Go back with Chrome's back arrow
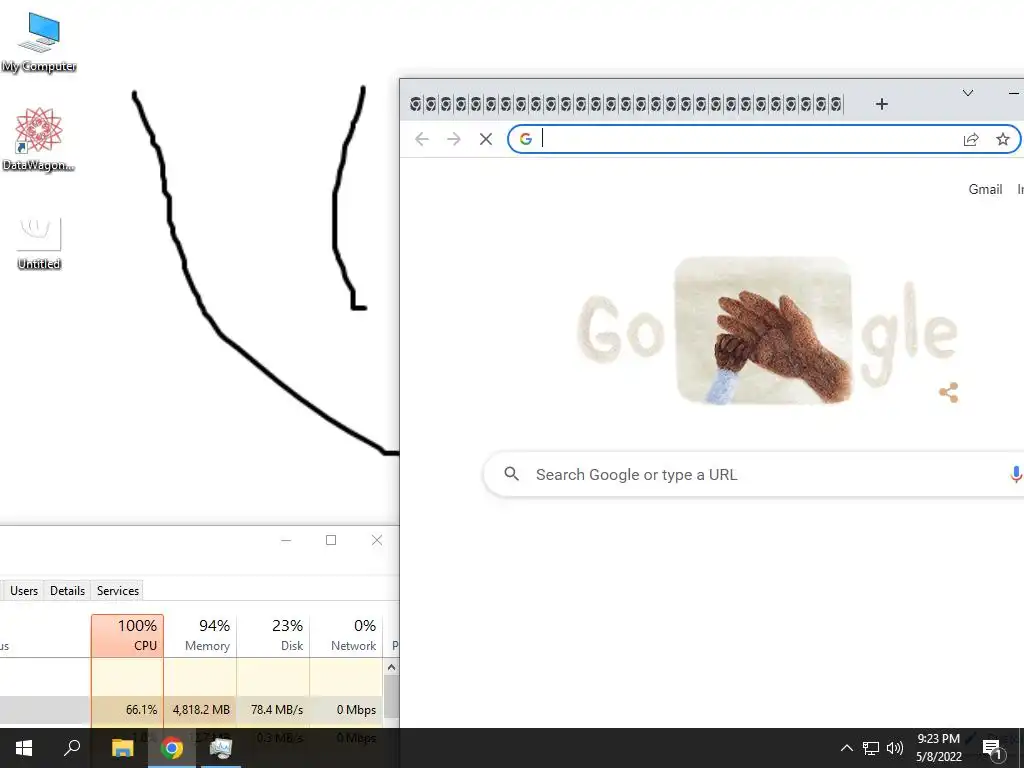 422,139
